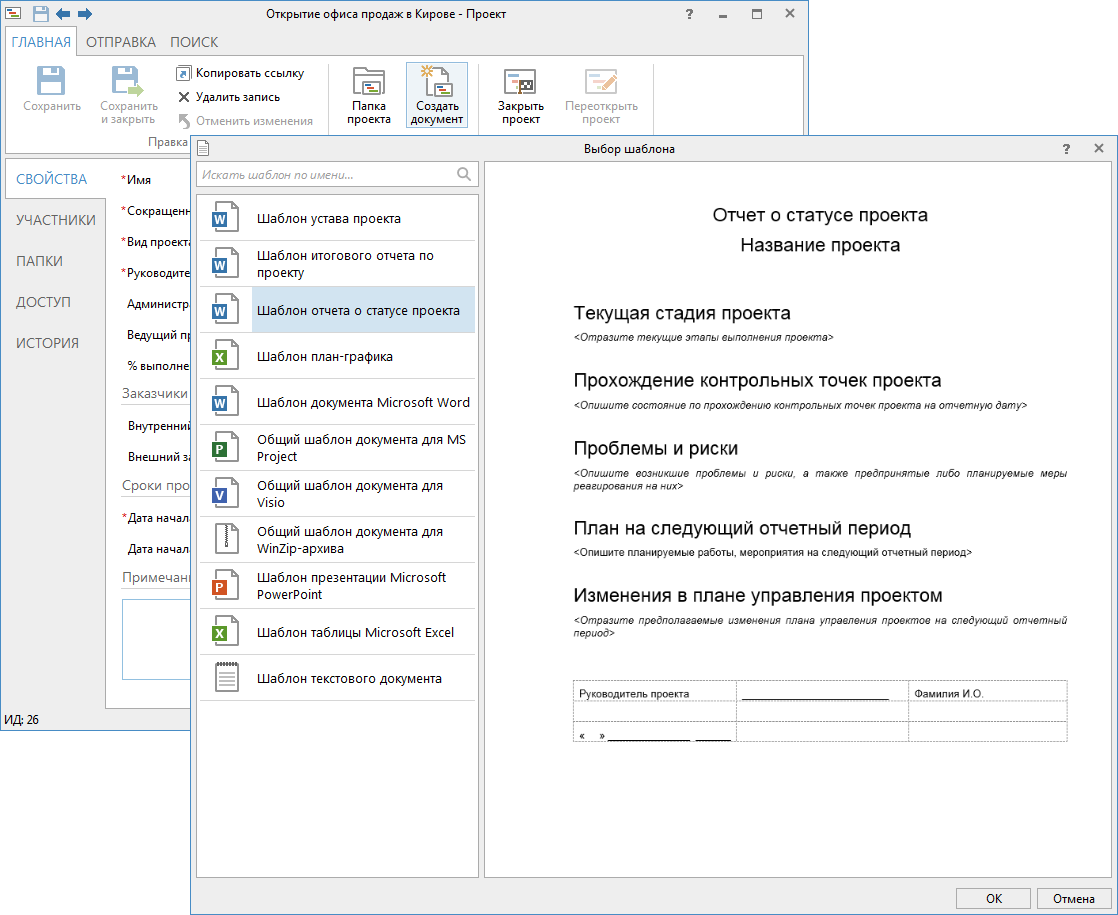Click the save icon in title bar

click(x=41, y=14)
